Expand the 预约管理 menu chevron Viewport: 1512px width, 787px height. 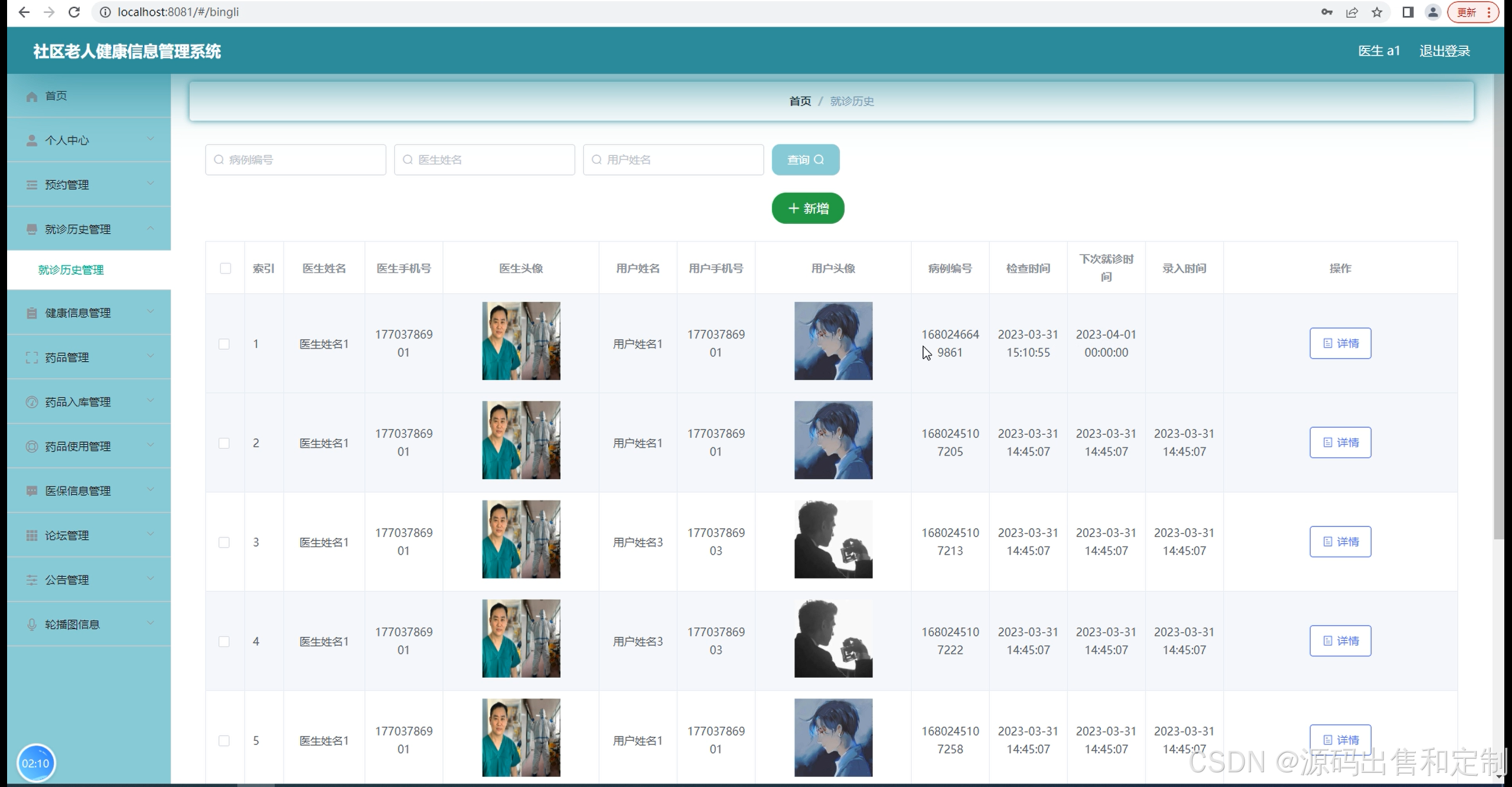click(151, 184)
